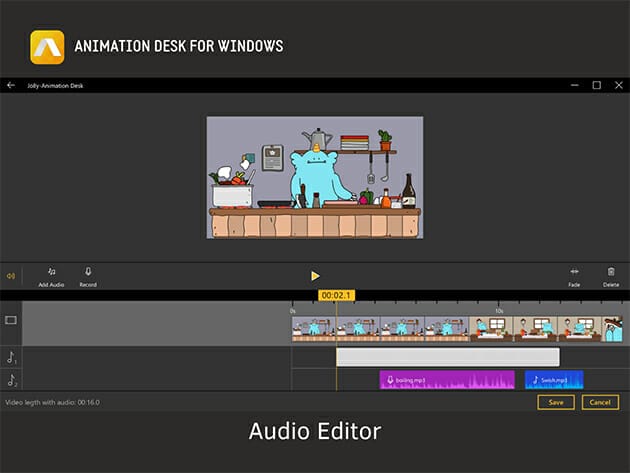
Task: Click the animation preview canvas
Action: [314, 177]
